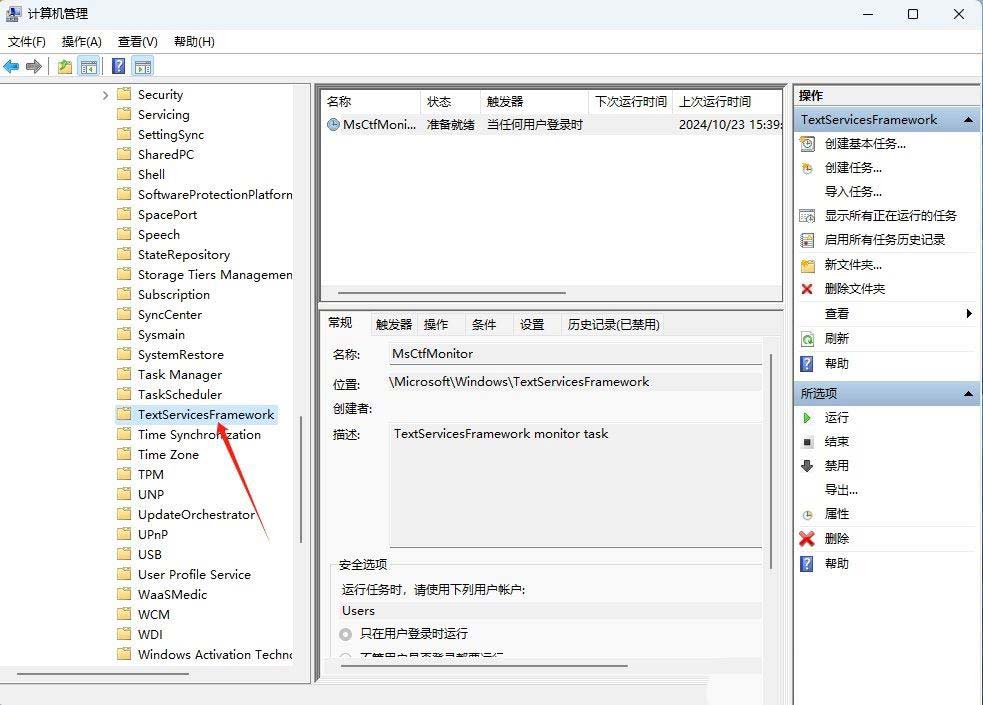Switch to the 触发器 tab

click(x=393, y=324)
